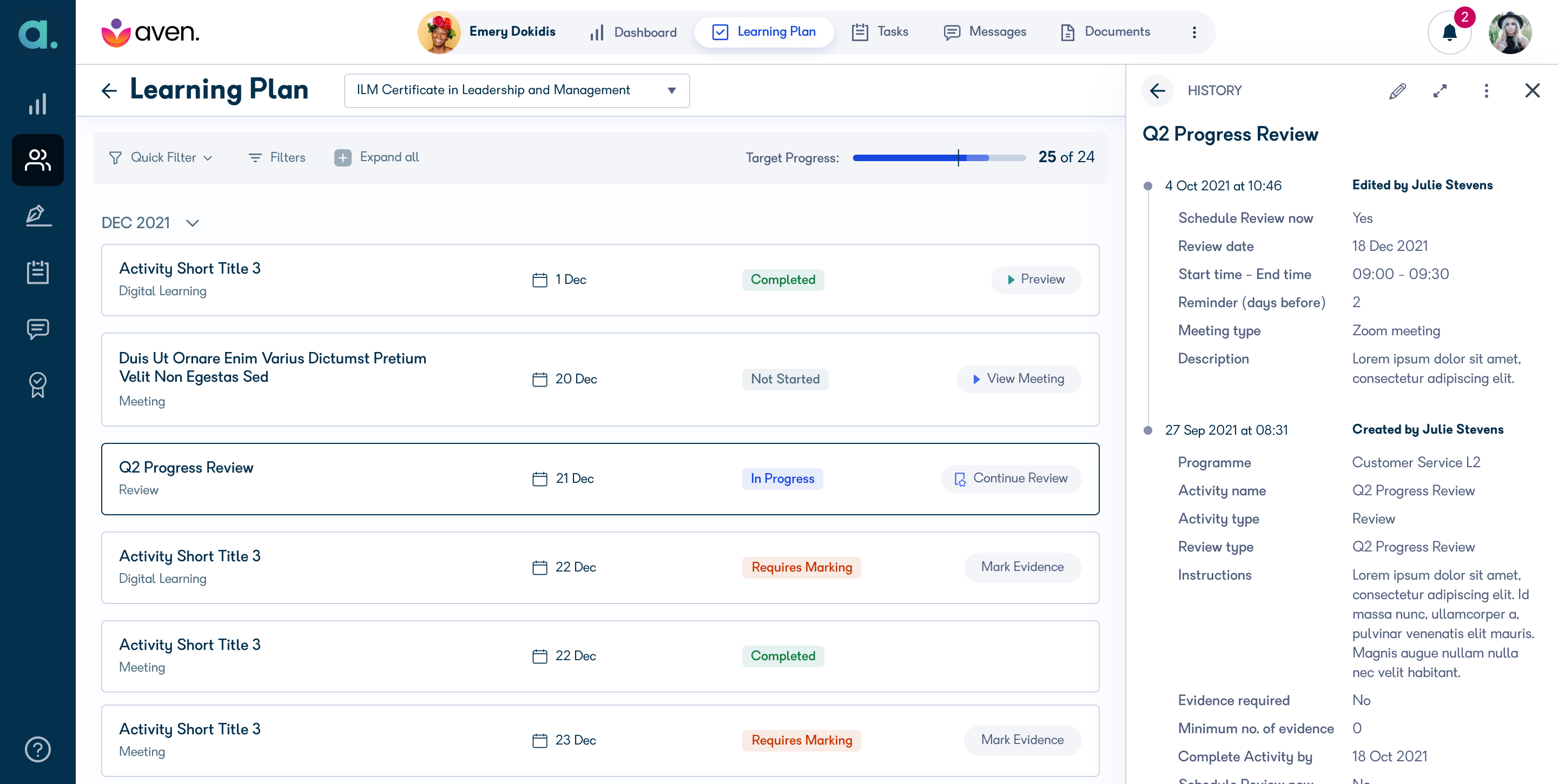The image size is (1558, 784).
Task: Close the history panel
Action: pos(1532,91)
